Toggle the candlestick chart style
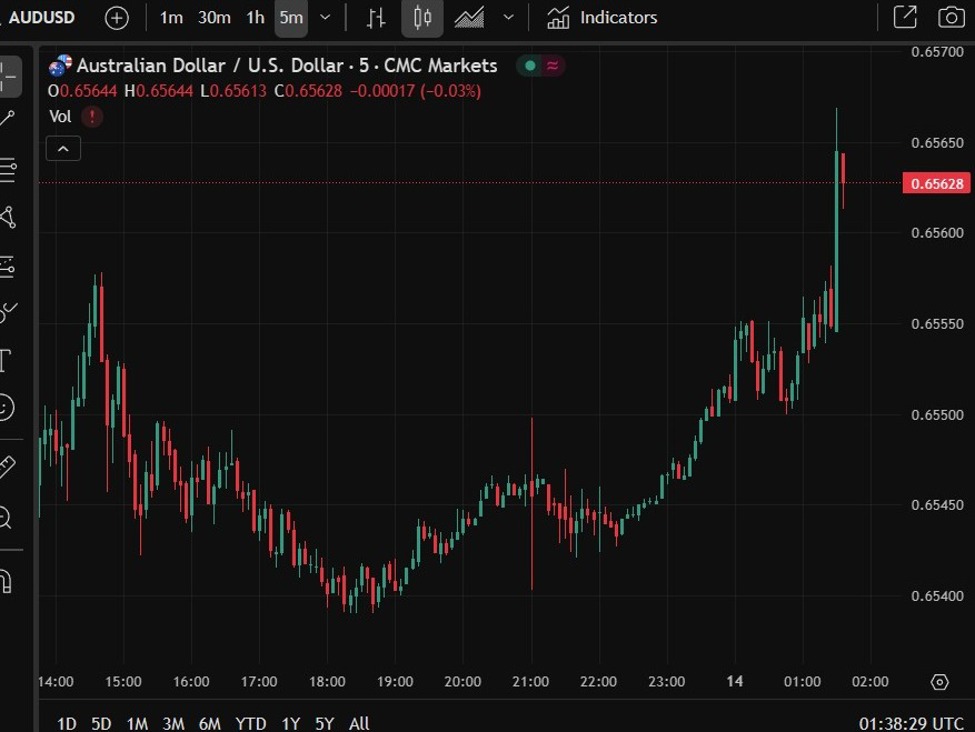The width and height of the screenshot is (975, 732). [422, 18]
